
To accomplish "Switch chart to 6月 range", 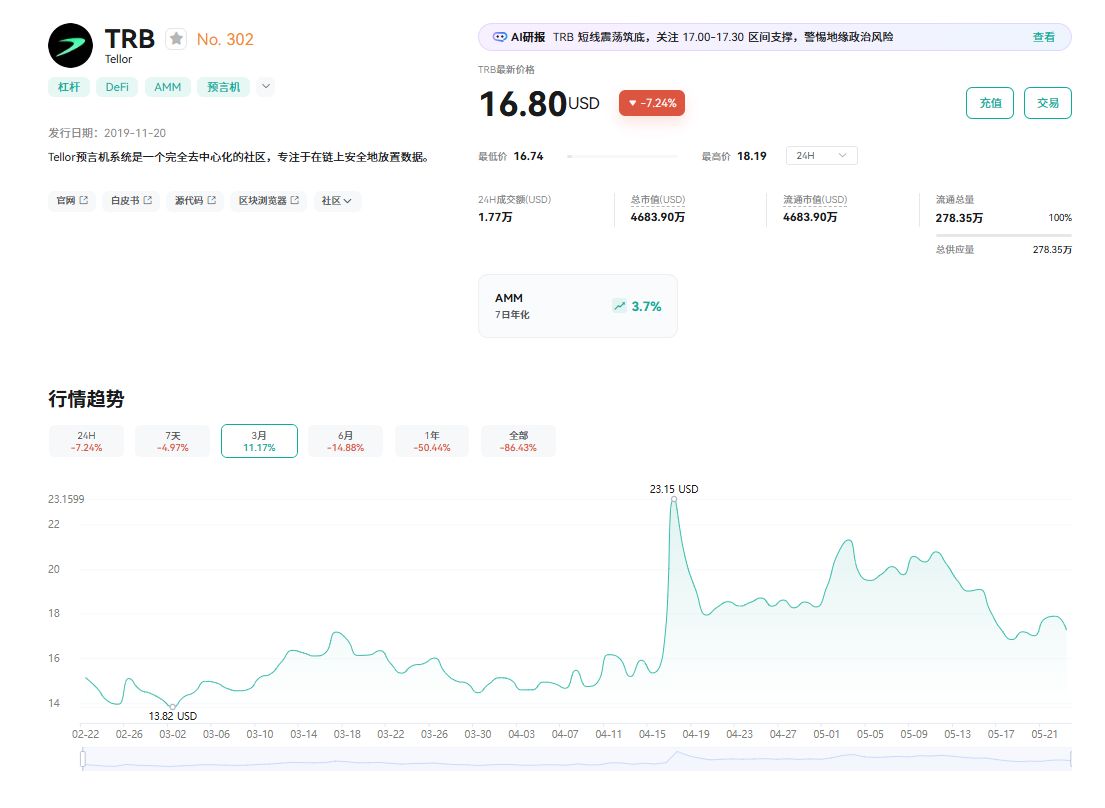I will pyautogui.click(x=345, y=441).
